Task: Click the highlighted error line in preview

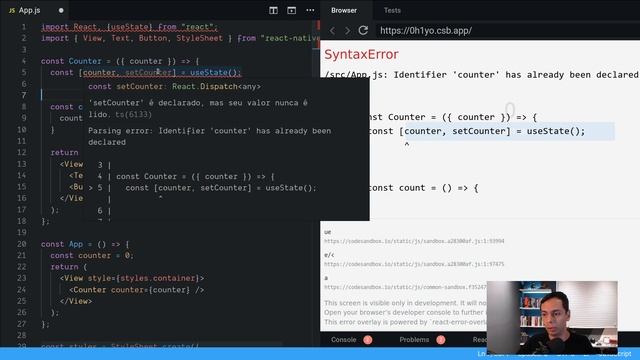Action: pos(492,131)
